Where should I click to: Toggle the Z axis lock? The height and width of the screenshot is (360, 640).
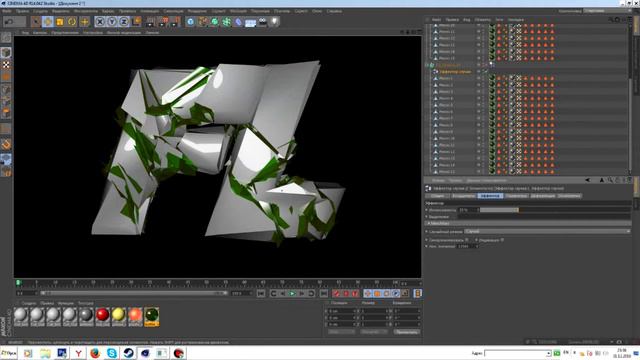coord(124,21)
